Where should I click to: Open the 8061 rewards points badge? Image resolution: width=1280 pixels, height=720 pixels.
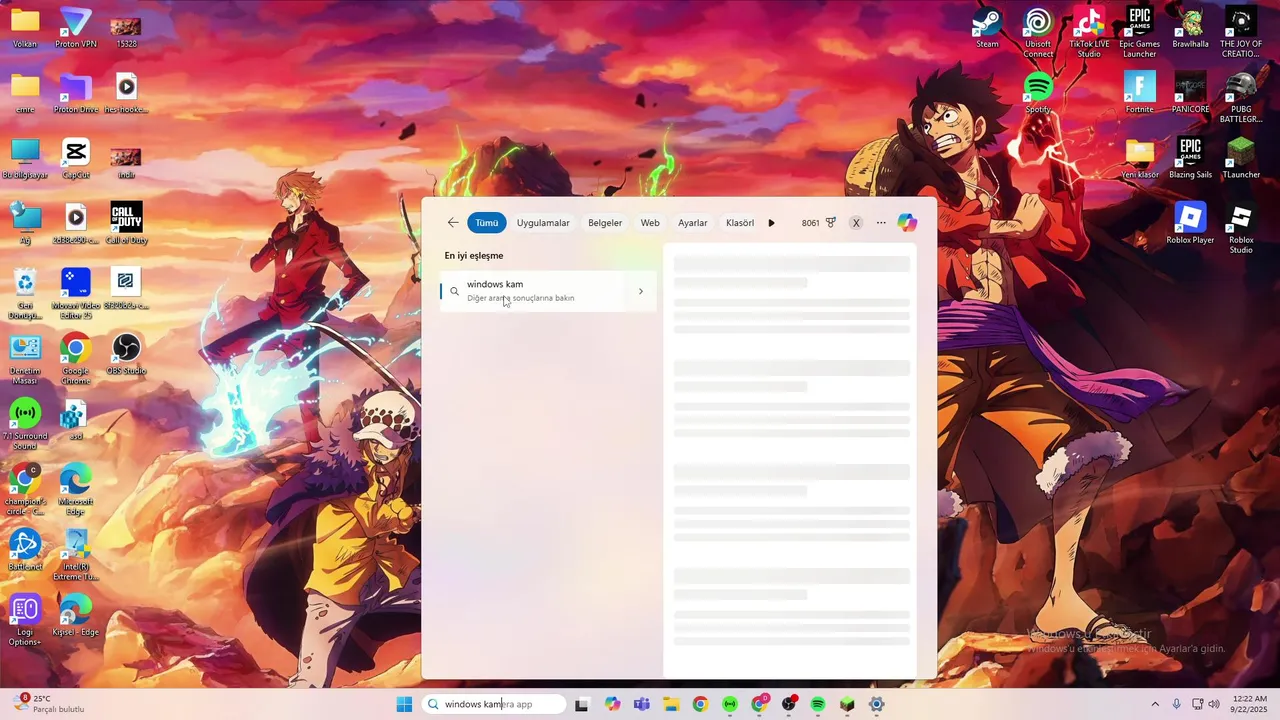coord(819,223)
